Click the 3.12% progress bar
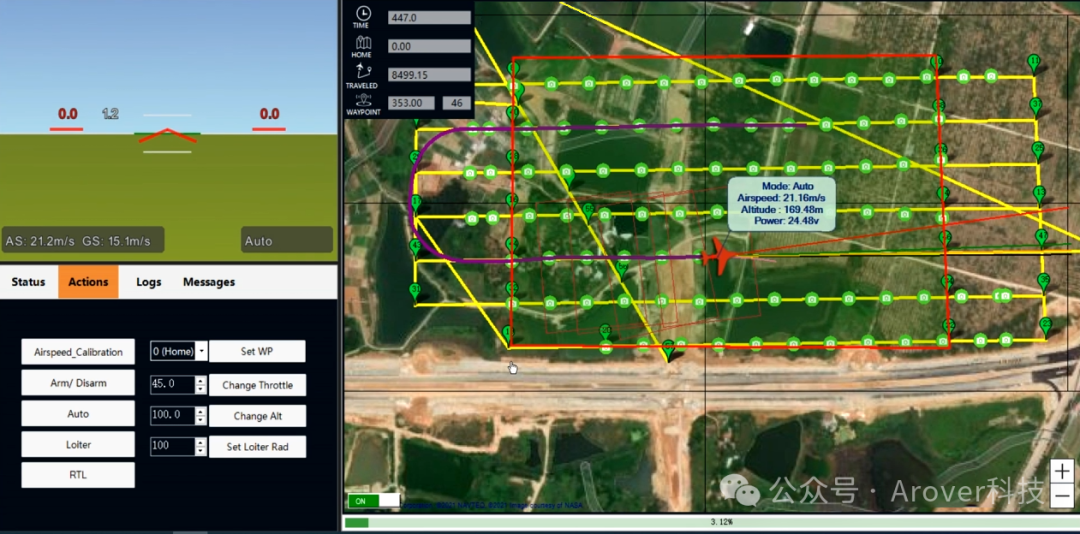Viewport: 1080px width, 534px height. pos(709,522)
